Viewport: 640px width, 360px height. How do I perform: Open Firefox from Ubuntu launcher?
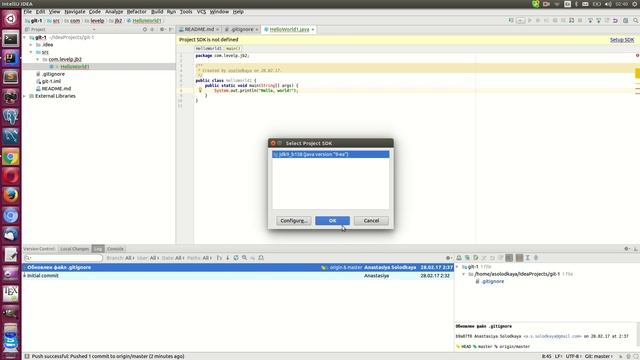[11, 196]
